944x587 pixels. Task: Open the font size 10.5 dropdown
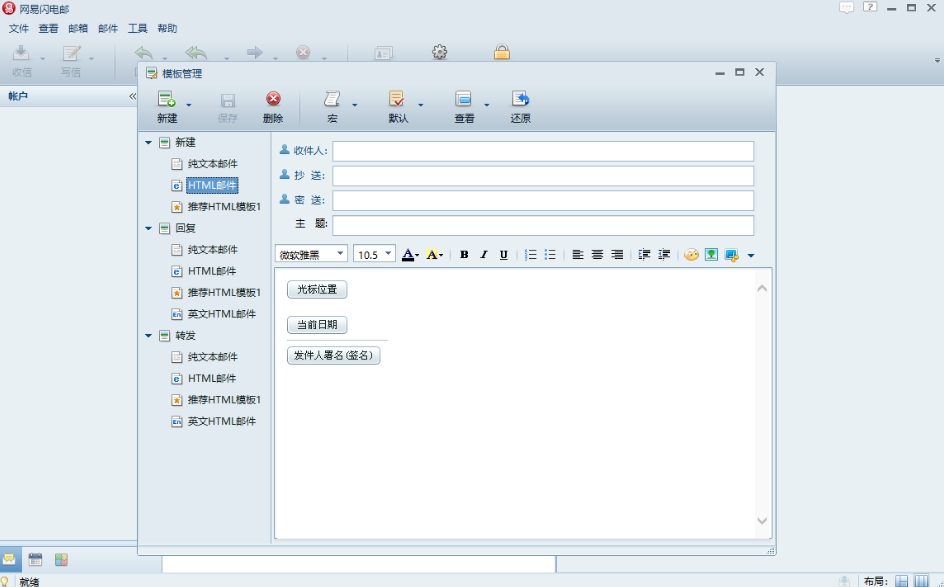374,255
